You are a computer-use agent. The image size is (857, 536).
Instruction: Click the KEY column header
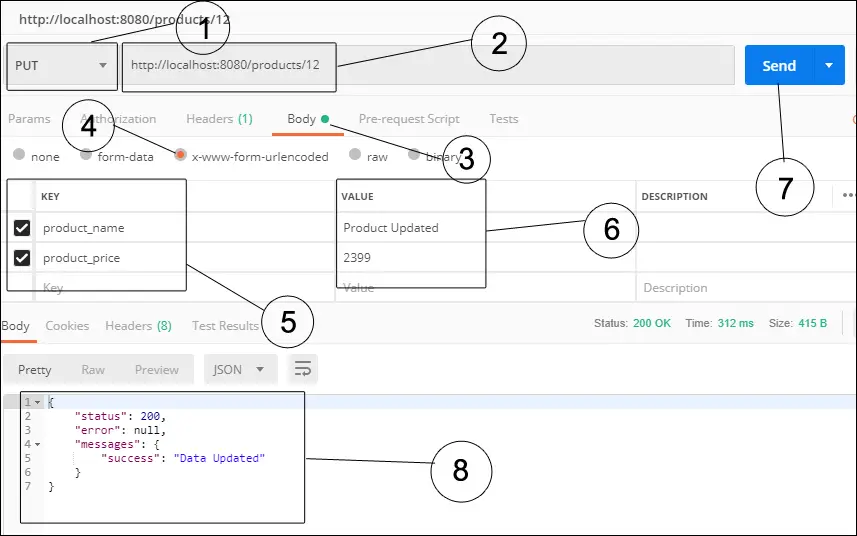[x=50, y=197]
